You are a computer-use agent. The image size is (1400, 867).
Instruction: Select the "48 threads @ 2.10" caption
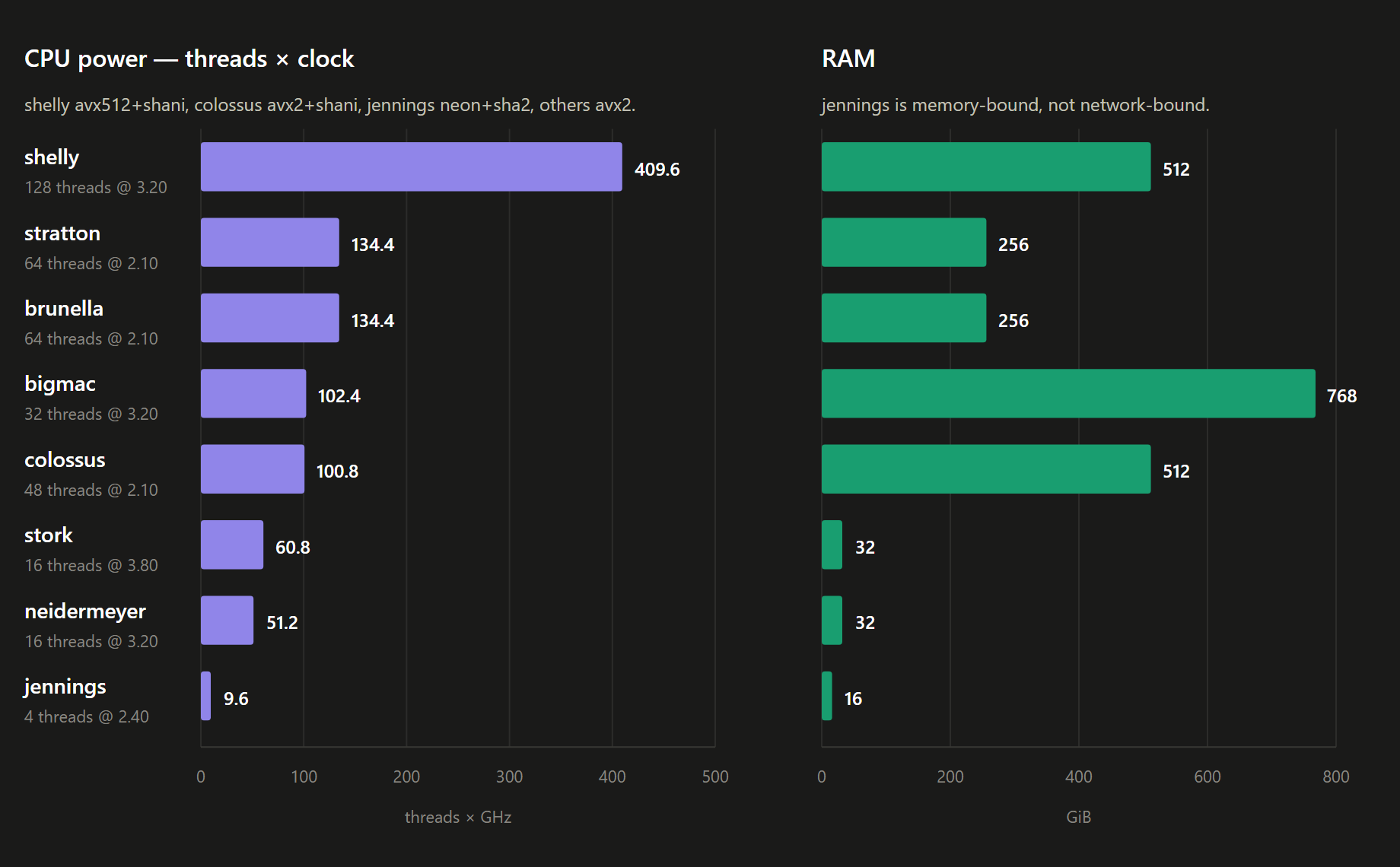(x=91, y=491)
